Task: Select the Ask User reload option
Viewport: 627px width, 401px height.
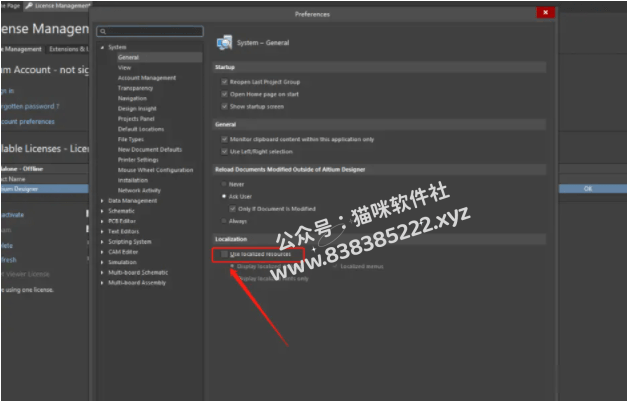Action: [224, 196]
